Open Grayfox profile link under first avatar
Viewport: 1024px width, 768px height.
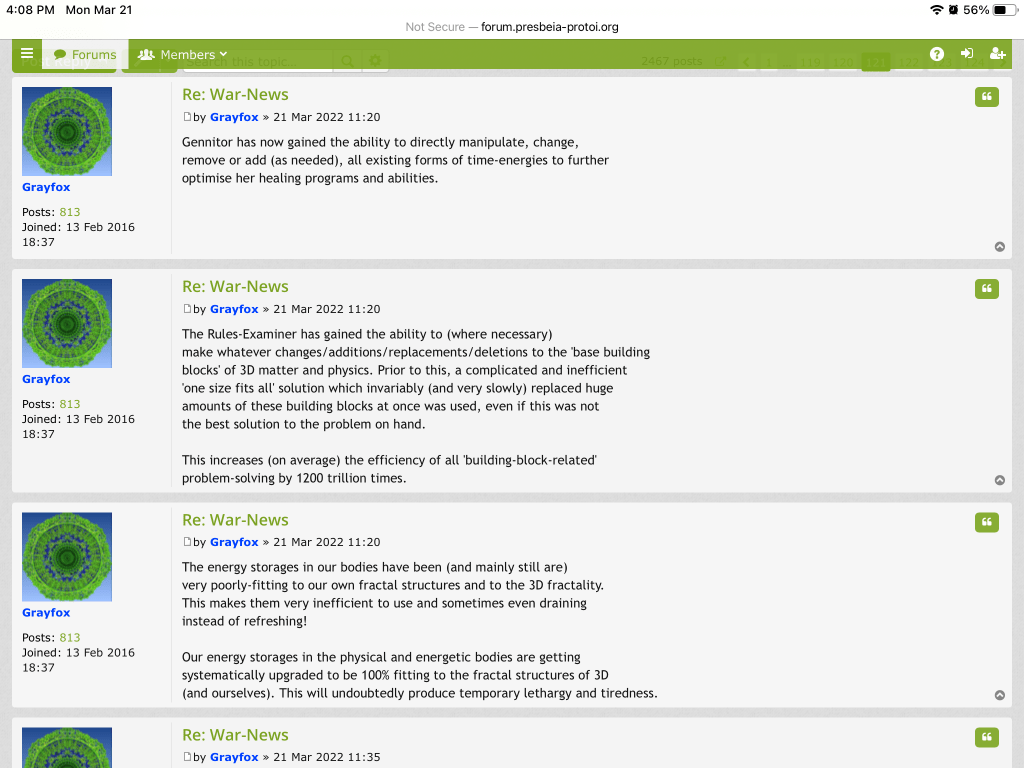click(x=46, y=187)
